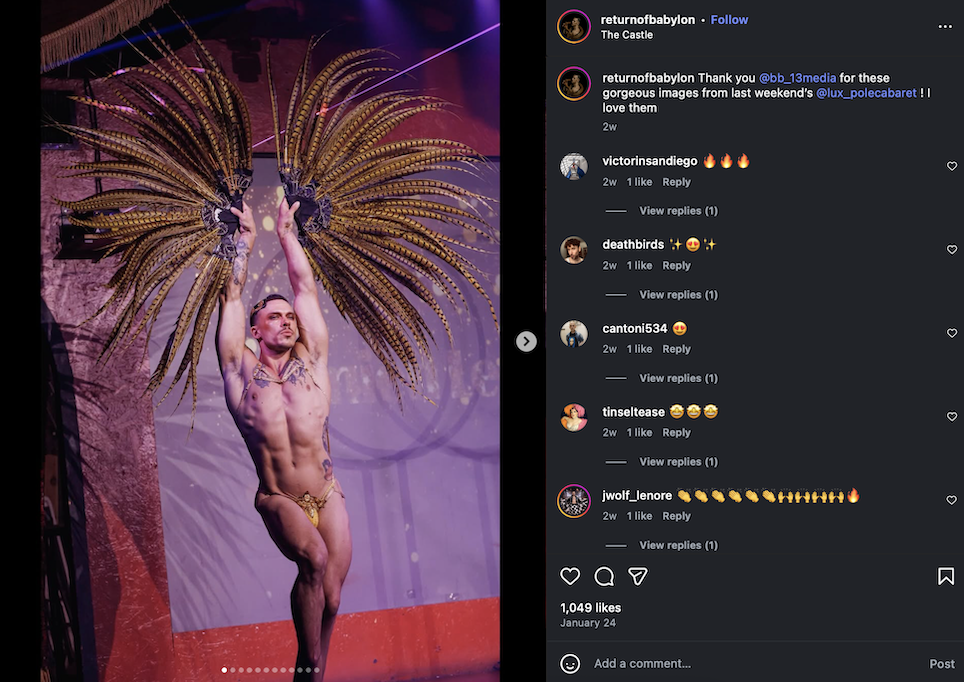
Task: Follow the returnofbabylon account
Action: [729, 20]
